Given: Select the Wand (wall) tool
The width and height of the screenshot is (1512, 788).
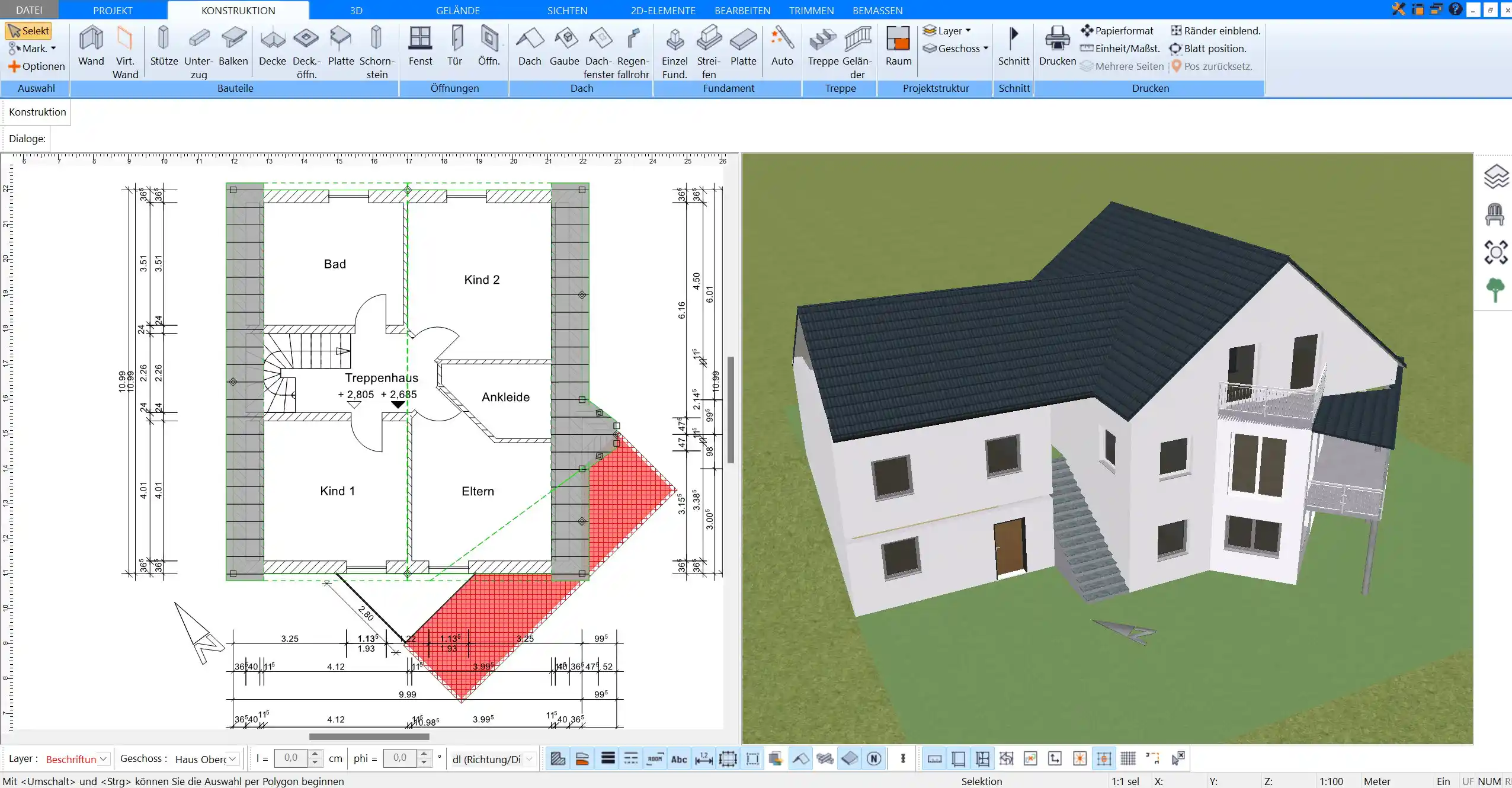Looking at the screenshot, I should [x=91, y=47].
